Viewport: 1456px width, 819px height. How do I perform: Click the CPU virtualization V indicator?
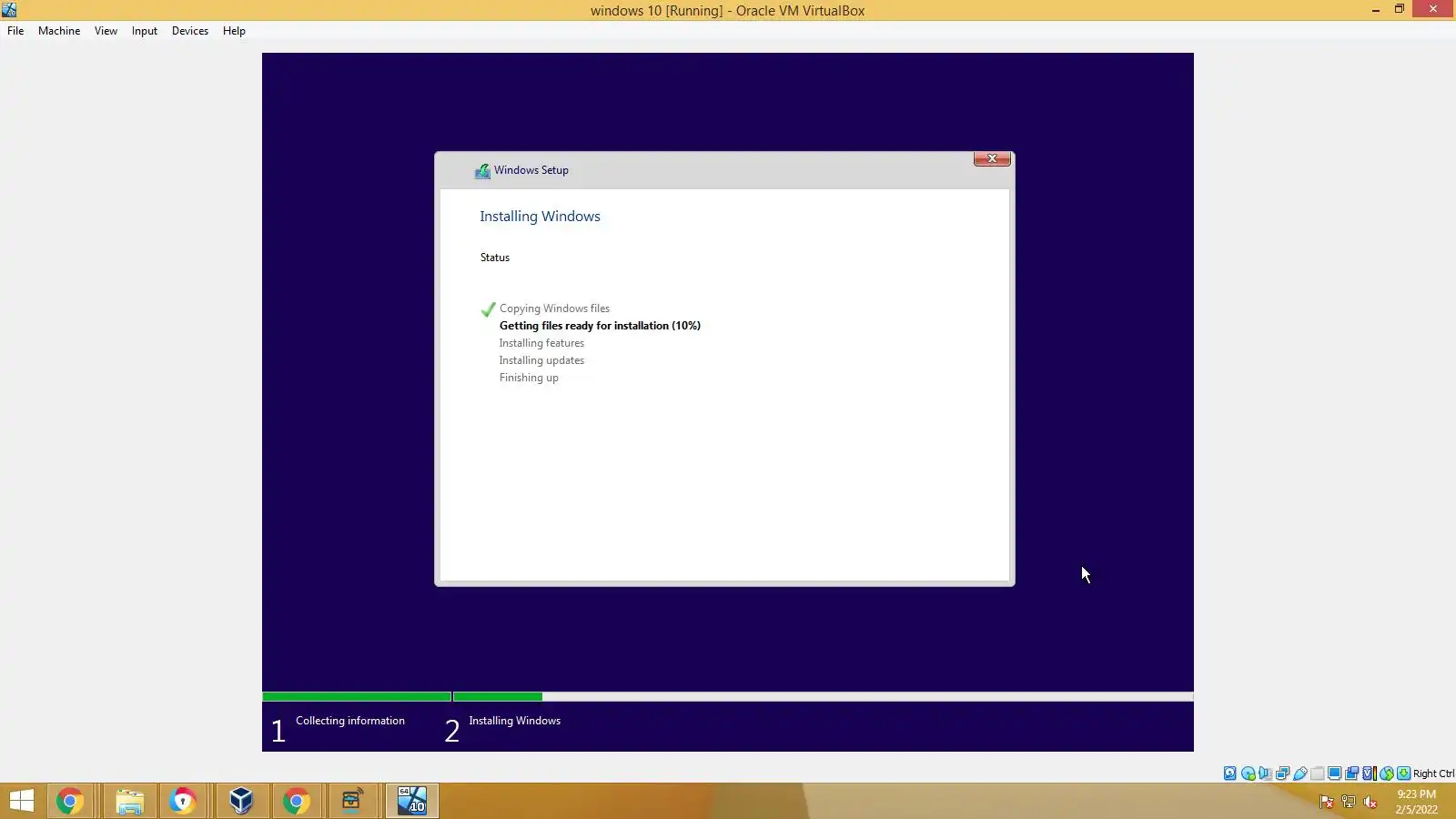click(1369, 773)
